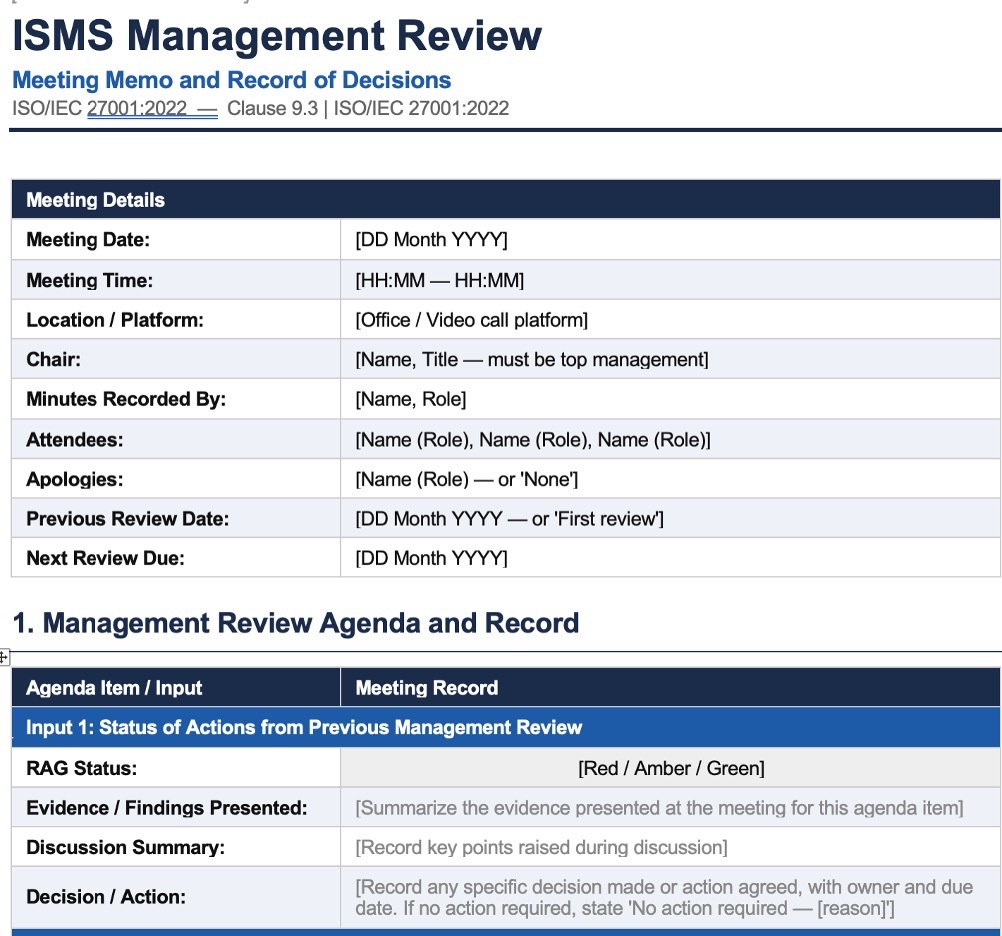Click the 'Discussion Summary:' label

126,847
